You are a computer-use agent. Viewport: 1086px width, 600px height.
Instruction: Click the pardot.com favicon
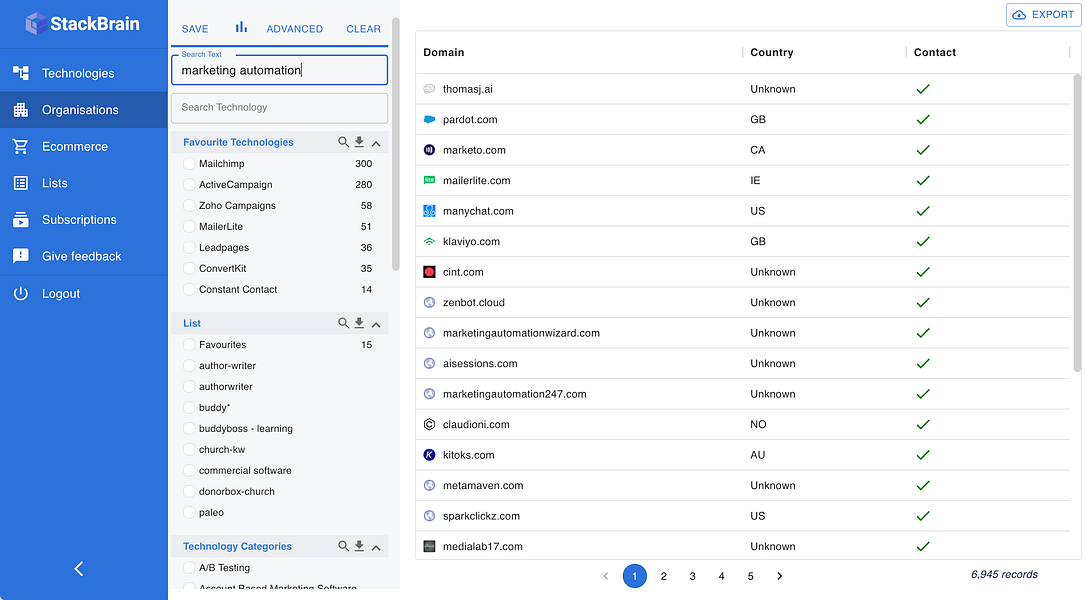tap(429, 119)
